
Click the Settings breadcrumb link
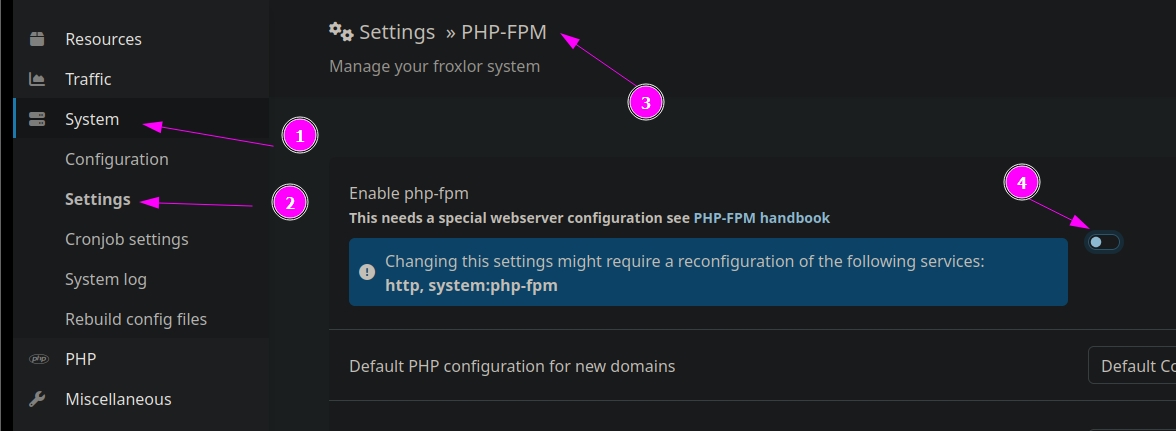(x=397, y=31)
